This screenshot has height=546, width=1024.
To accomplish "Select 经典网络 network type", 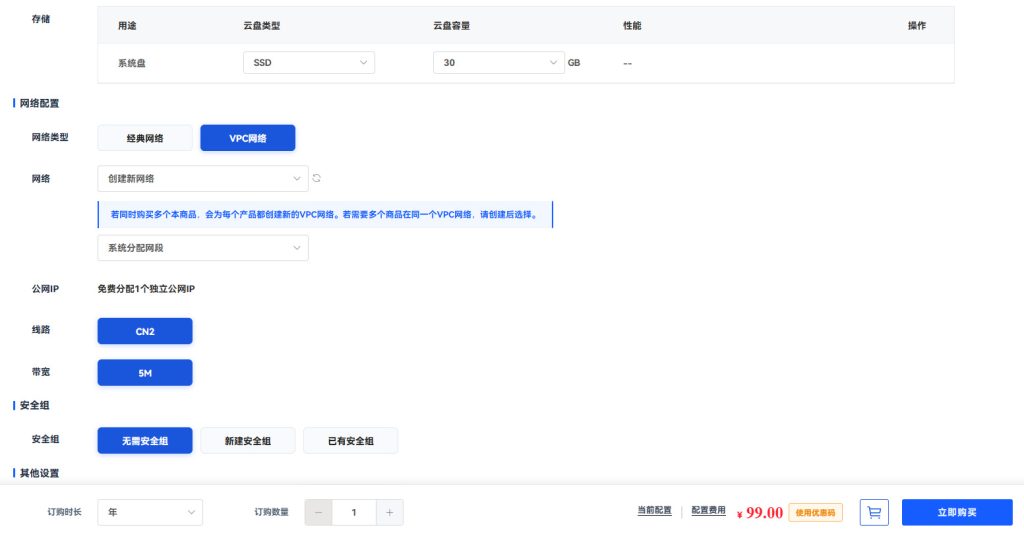I will click(145, 138).
